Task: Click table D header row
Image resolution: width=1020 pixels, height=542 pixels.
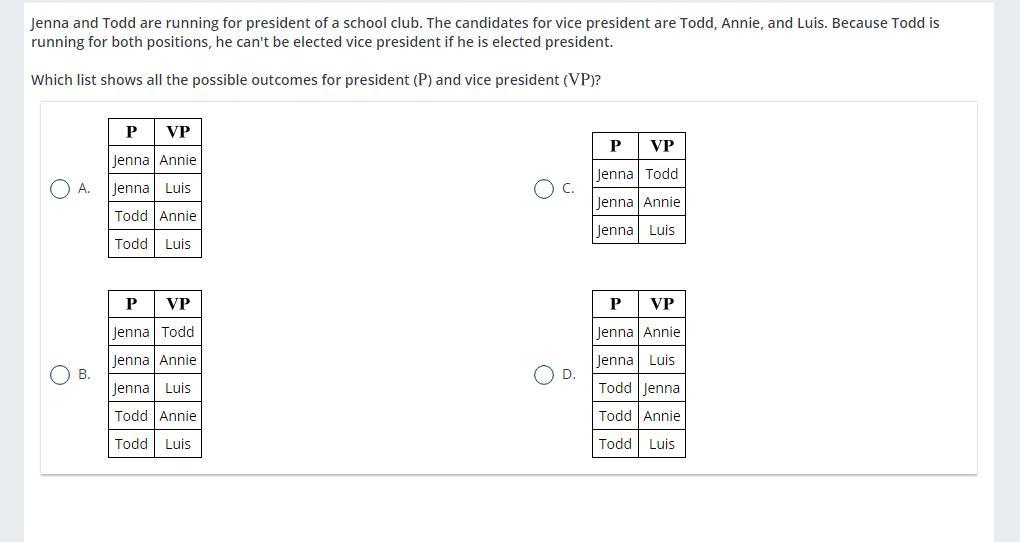Action: click(x=639, y=304)
